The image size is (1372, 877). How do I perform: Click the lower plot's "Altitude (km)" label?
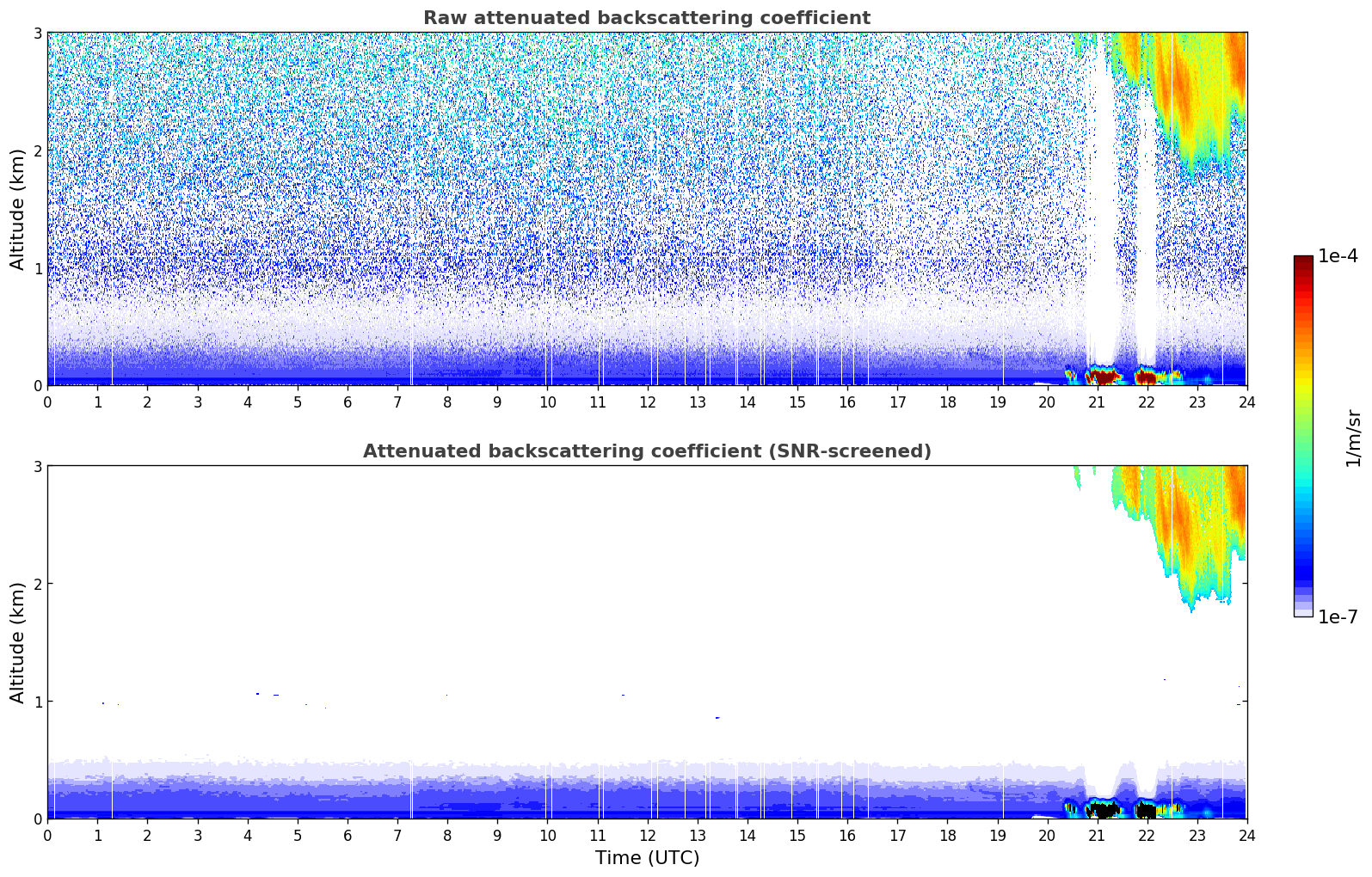coord(17,642)
